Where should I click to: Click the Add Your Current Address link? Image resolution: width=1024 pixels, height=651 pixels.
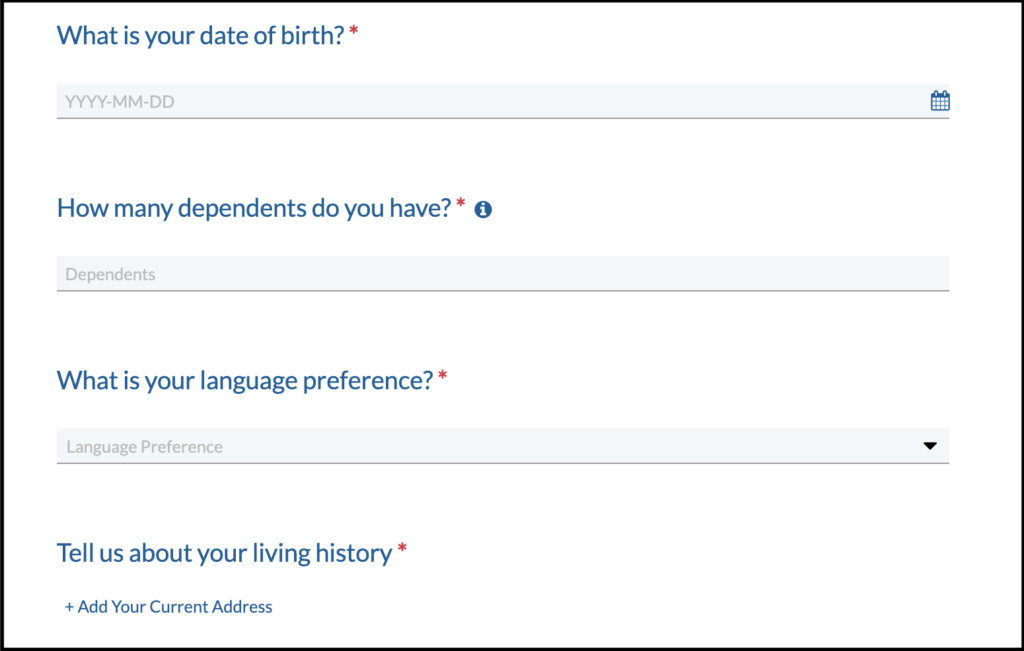tap(169, 607)
